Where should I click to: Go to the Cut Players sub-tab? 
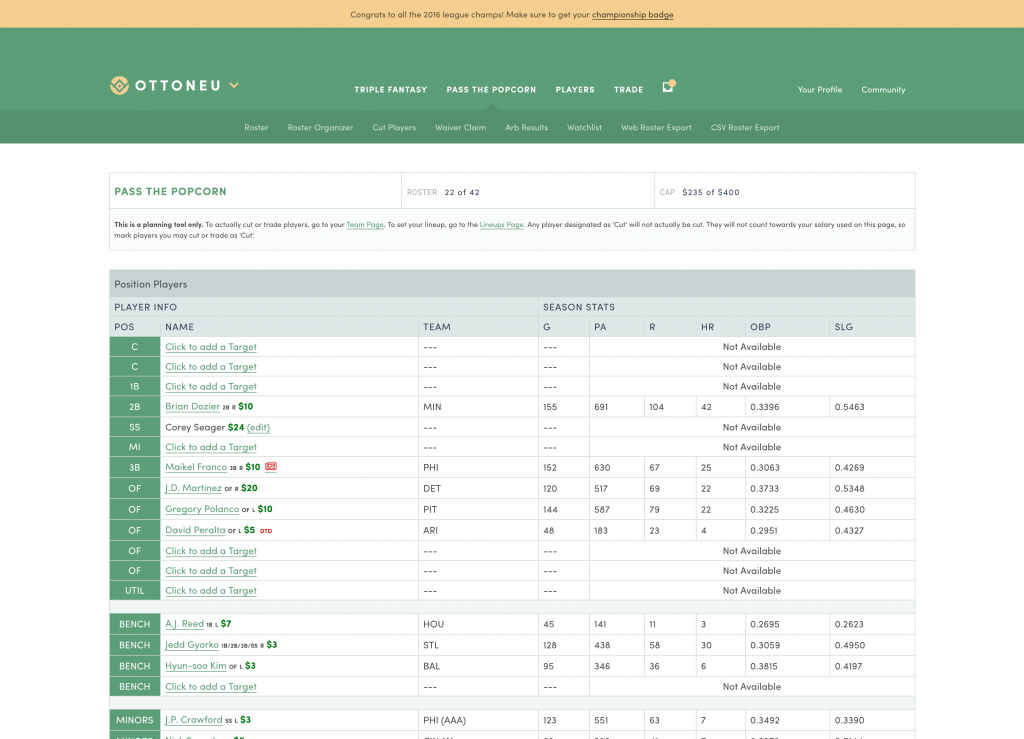pos(394,127)
